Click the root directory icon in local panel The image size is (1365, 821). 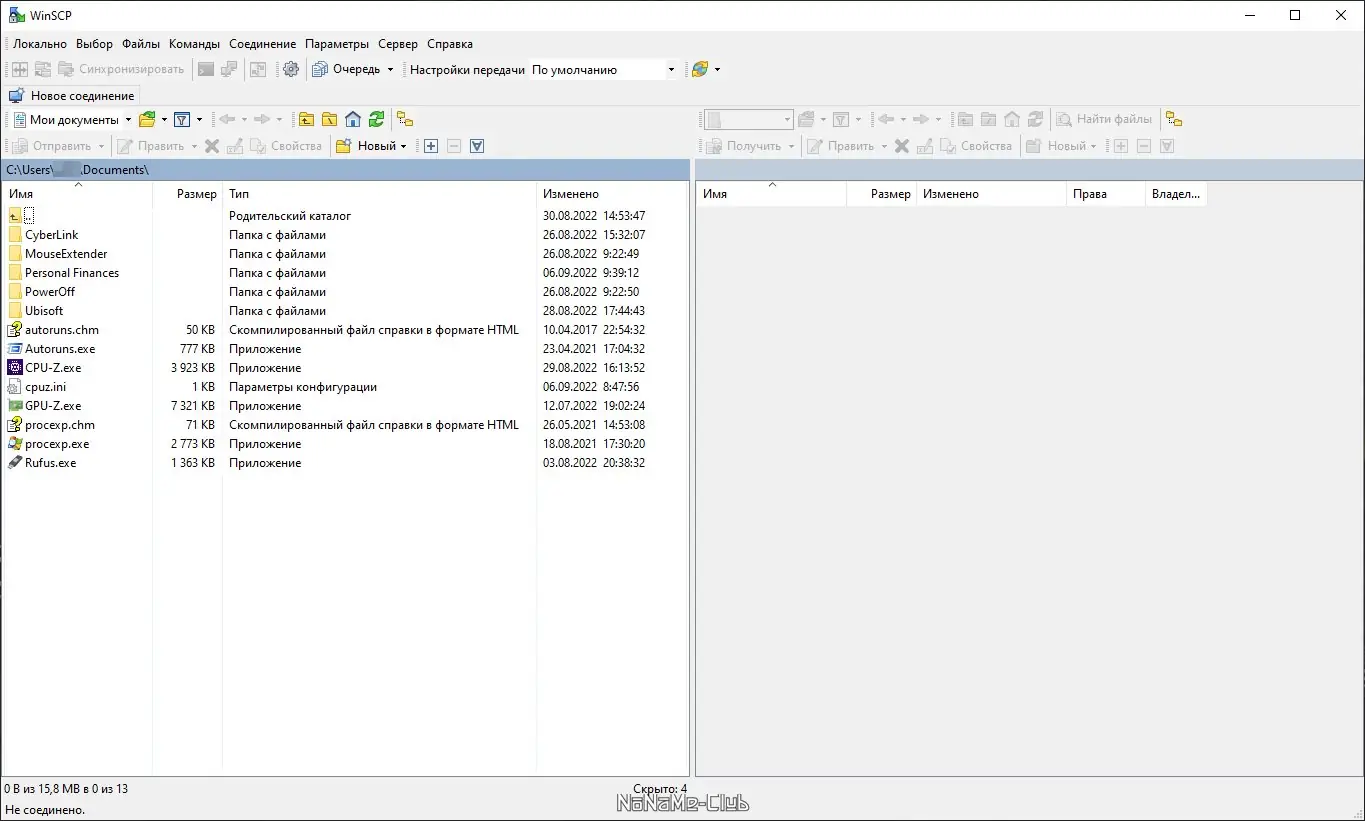(330, 119)
